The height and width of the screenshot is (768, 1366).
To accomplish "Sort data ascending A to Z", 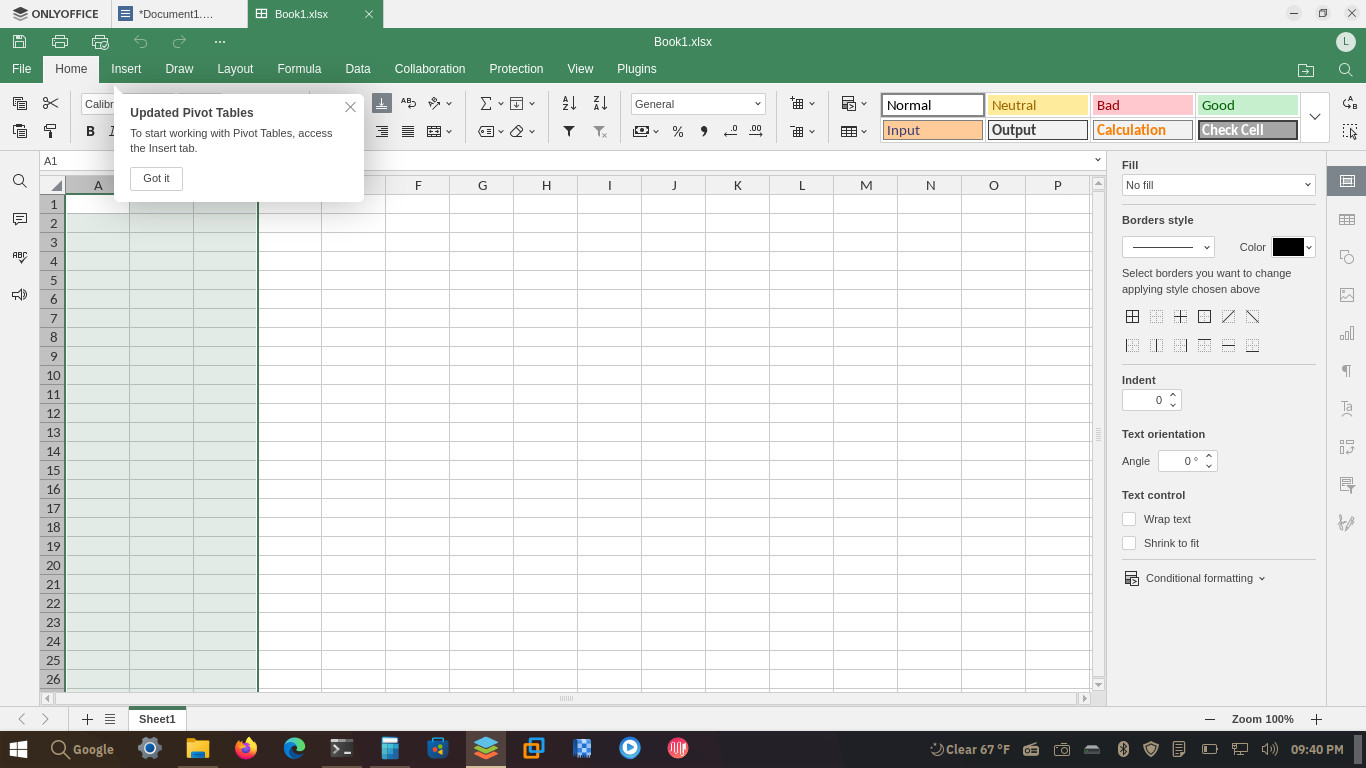I will pos(569,103).
